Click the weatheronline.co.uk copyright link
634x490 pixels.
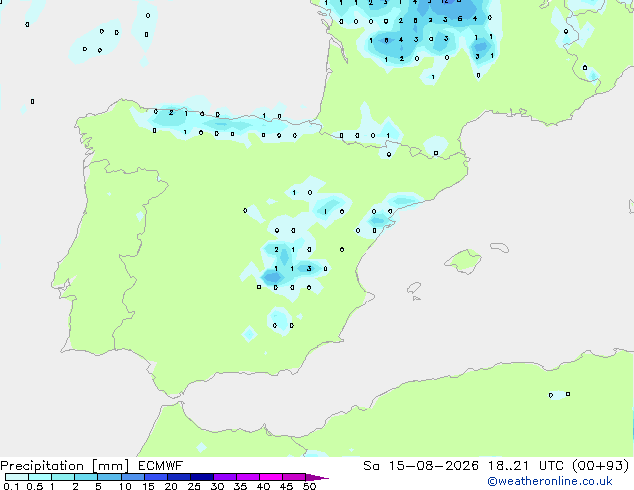pyautogui.click(x=549, y=481)
